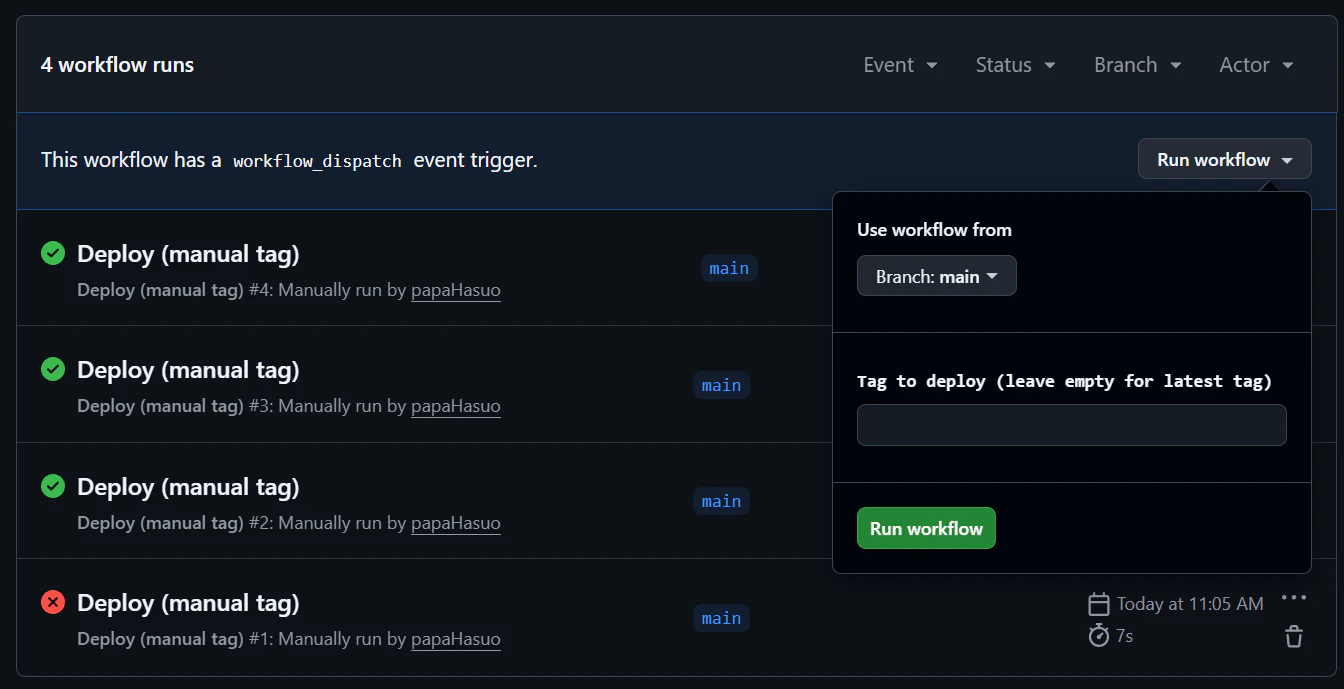The height and width of the screenshot is (689, 1344).
Task: Focus the Tag to deploy input field
Action: click(x=1072, y=425)
